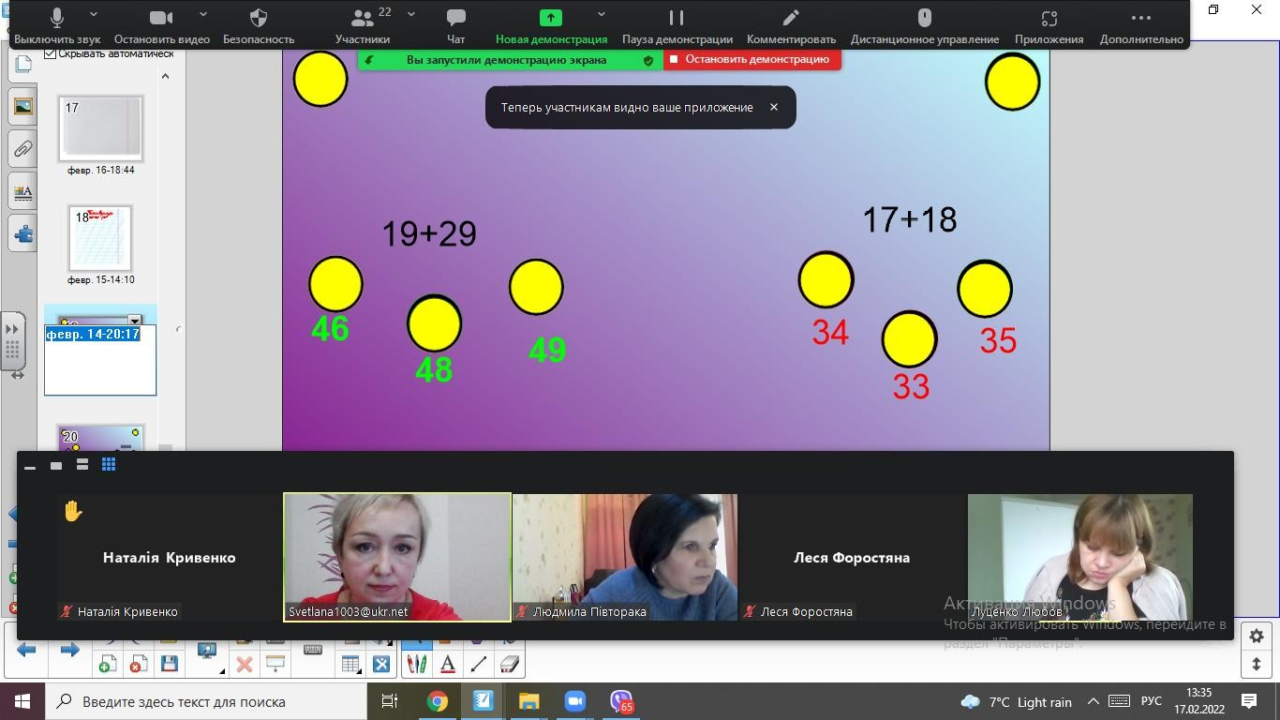Open the toolbar settings gear

pos(1257,636)
